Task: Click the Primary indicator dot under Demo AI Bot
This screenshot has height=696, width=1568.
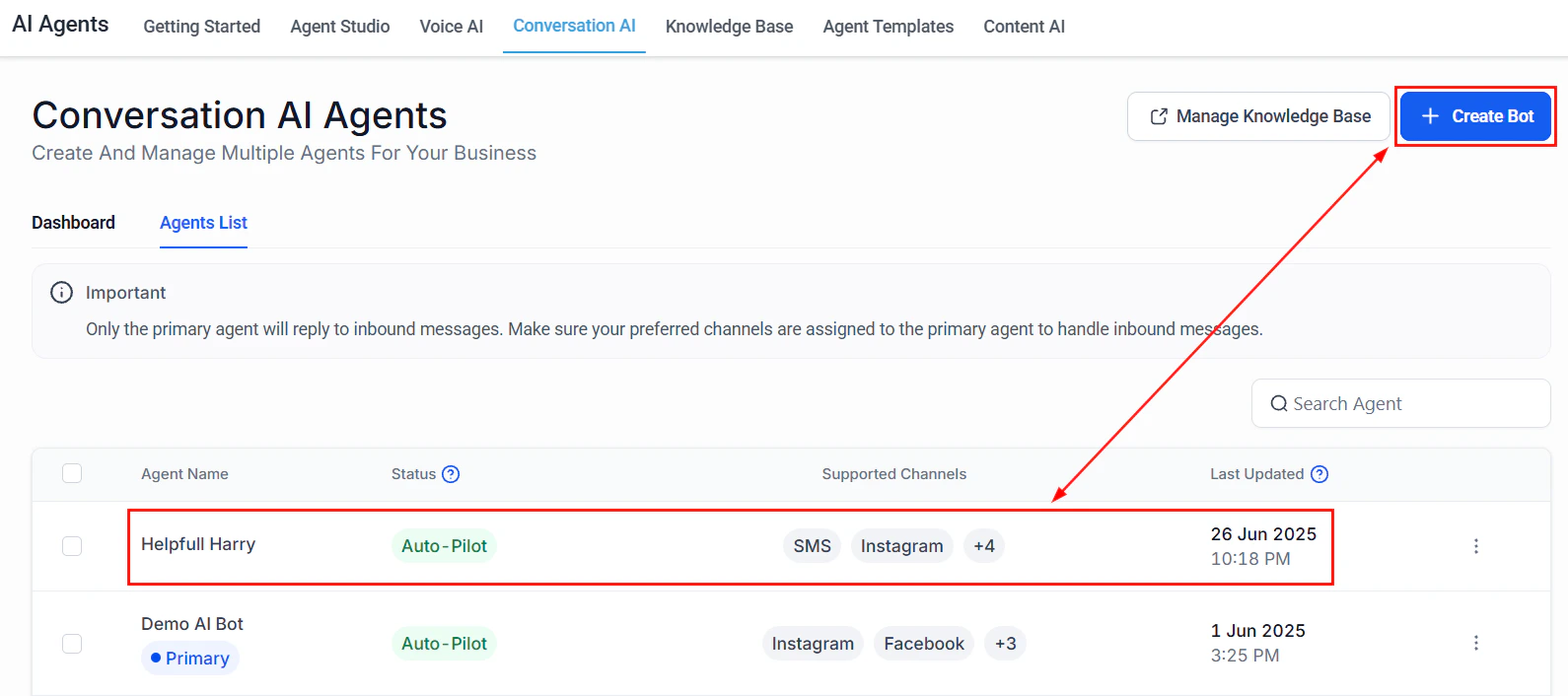Action: click(156, 658)
